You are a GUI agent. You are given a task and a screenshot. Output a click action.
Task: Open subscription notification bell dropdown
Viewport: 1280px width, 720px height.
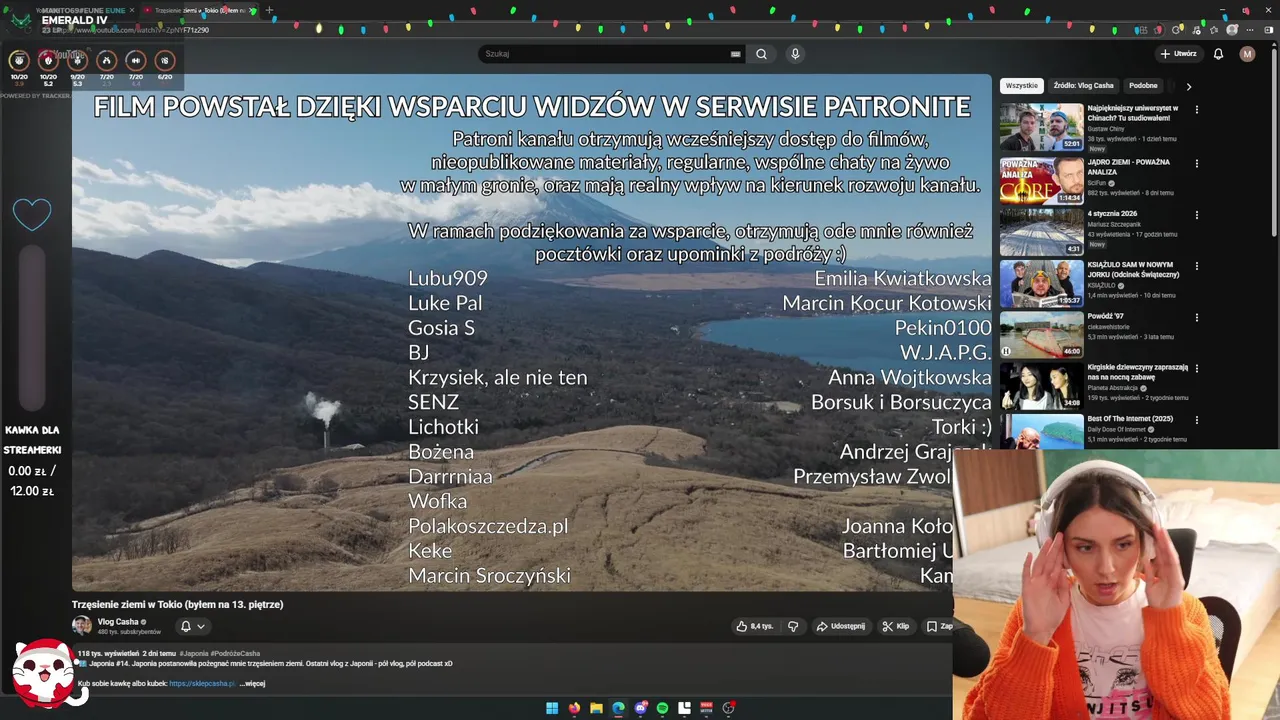(x=192, y=626)
